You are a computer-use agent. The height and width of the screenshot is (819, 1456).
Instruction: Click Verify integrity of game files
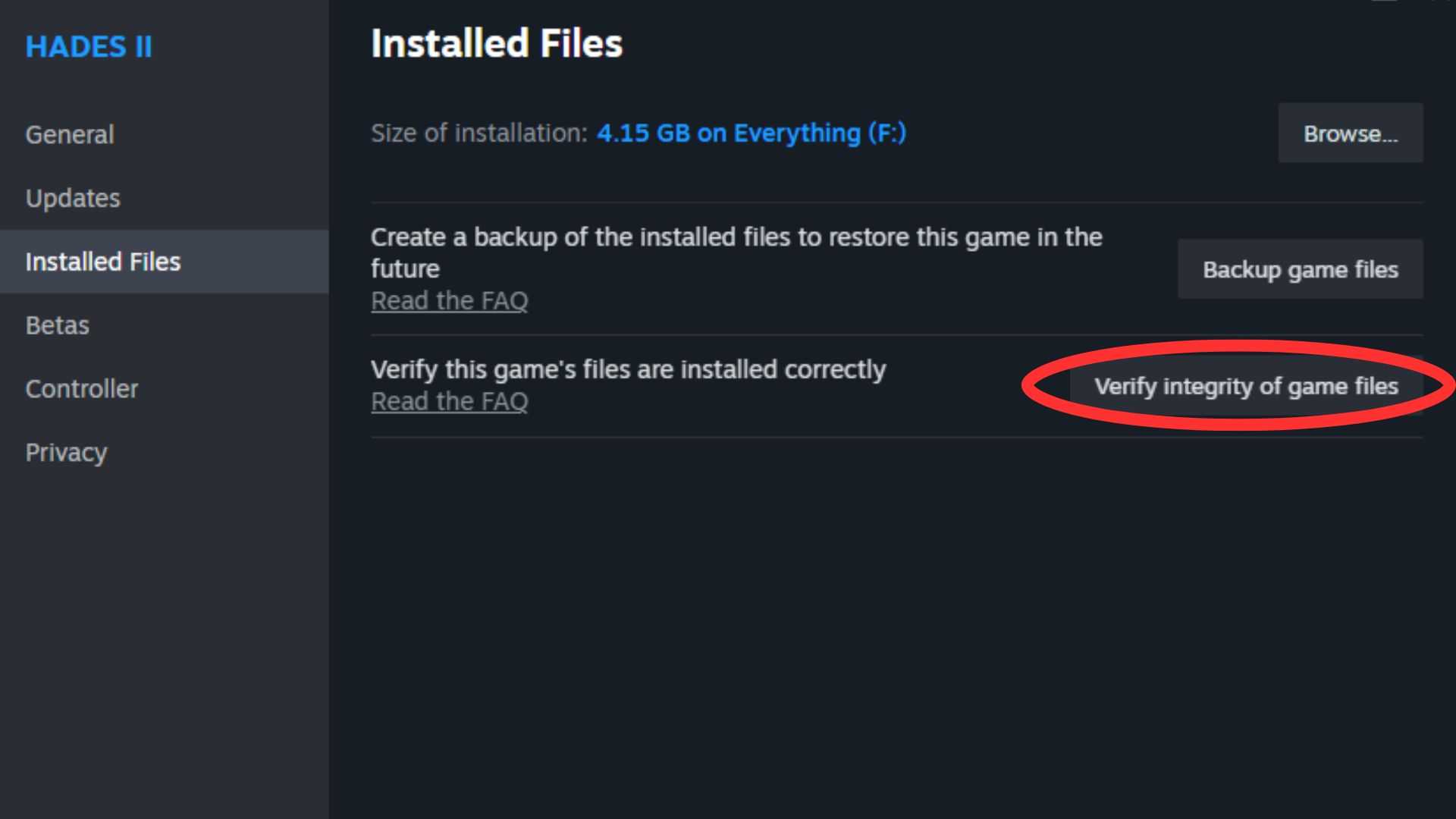[1246, 386]
